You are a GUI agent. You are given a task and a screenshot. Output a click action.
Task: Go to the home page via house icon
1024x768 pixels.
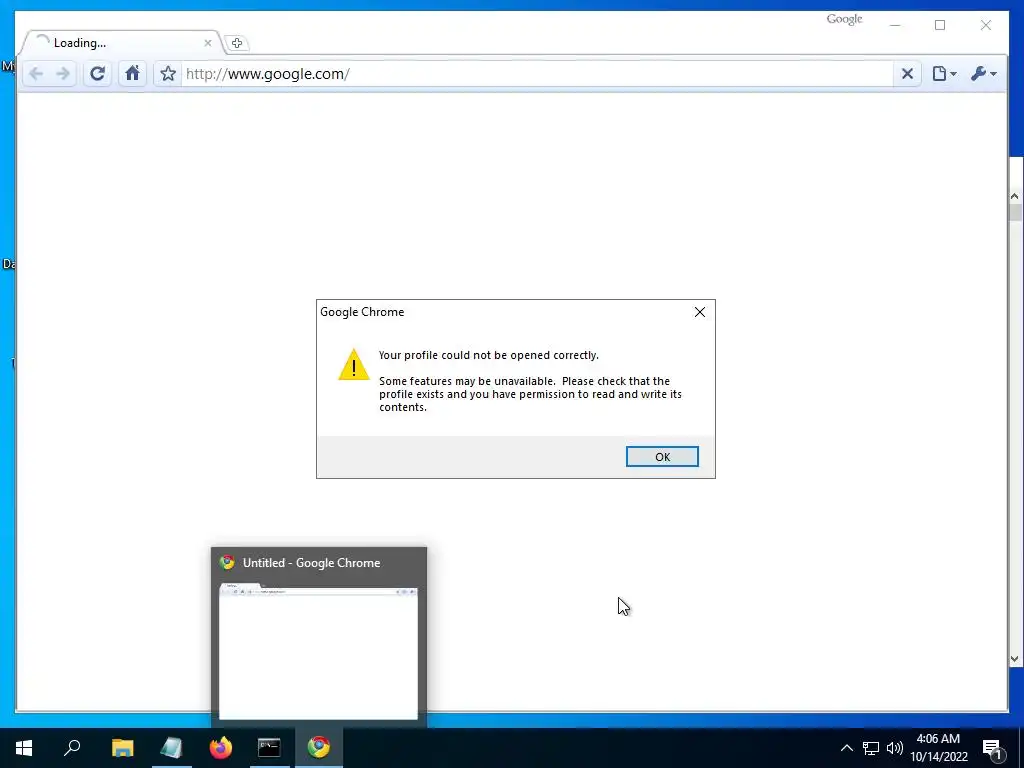(x=133, y=73)
